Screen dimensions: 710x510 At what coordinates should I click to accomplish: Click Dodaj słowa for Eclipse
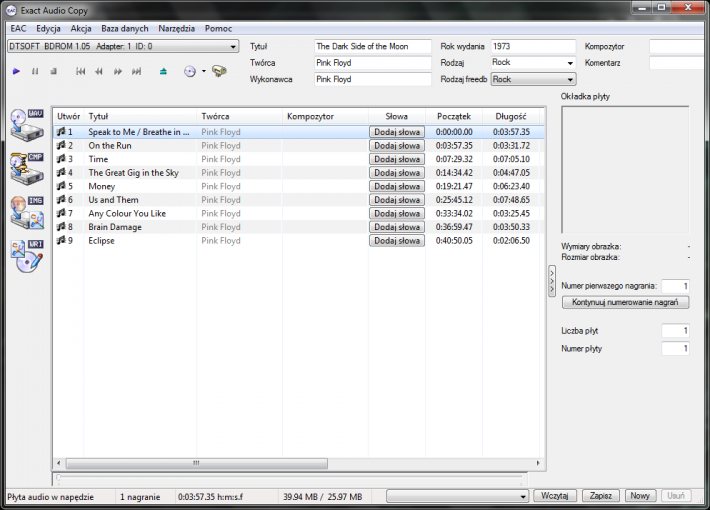(397, 241)
